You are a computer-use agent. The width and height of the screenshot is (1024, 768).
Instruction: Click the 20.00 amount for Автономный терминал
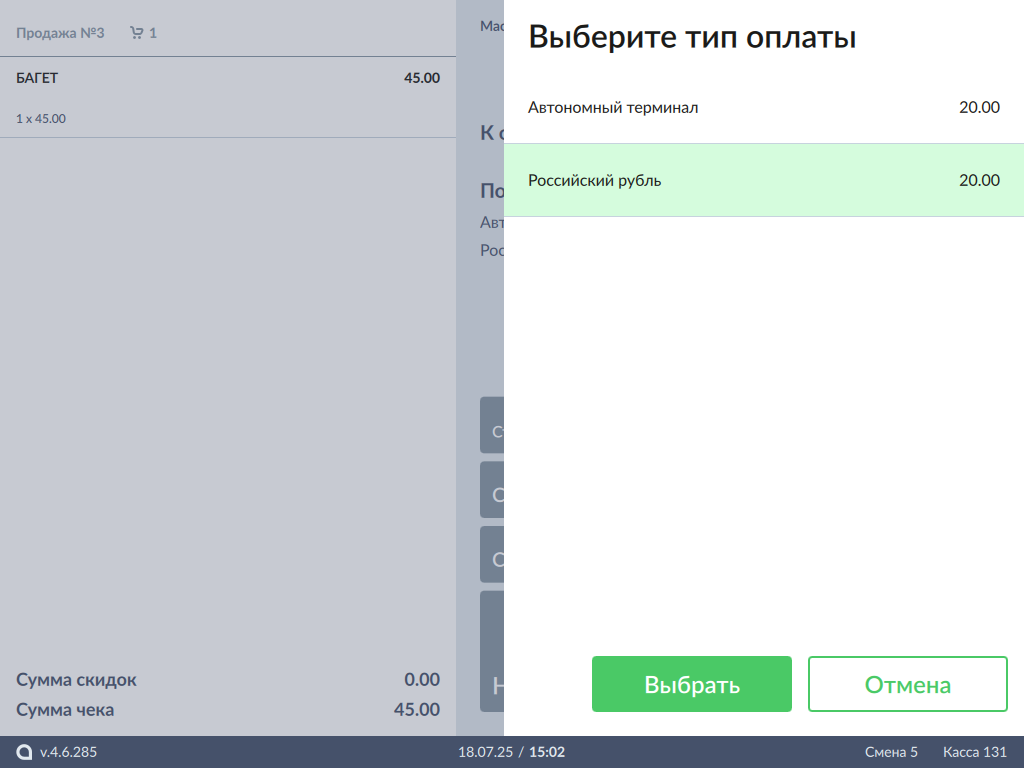click(x=979, y=108)
